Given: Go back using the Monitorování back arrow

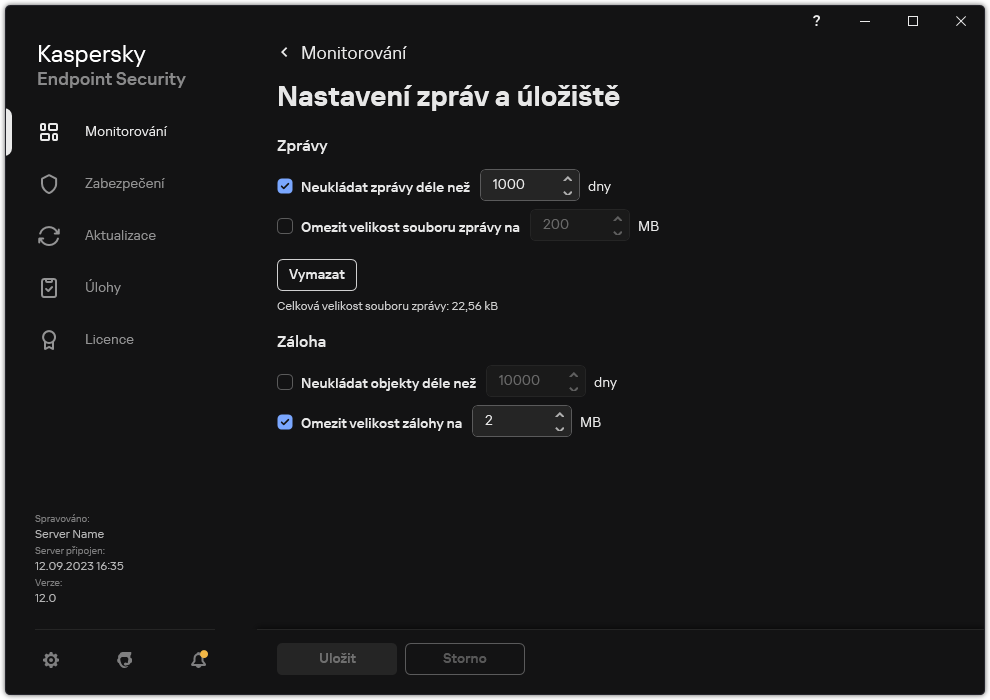Looking at the screenshot, I should (x=285, y=53).
